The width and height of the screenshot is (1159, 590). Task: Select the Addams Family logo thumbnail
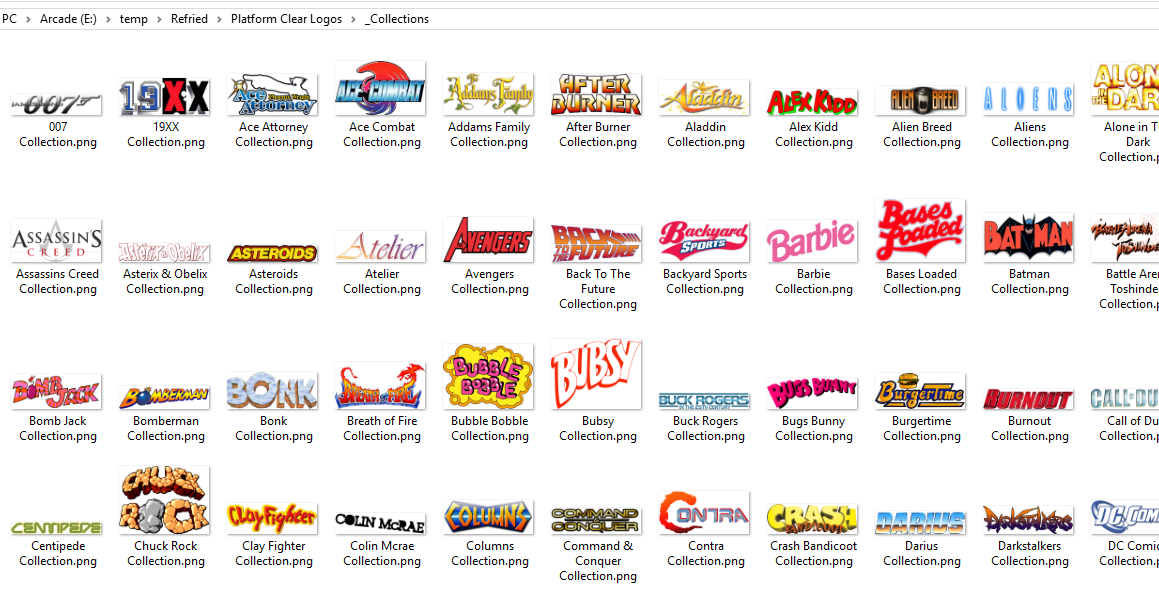488,93
